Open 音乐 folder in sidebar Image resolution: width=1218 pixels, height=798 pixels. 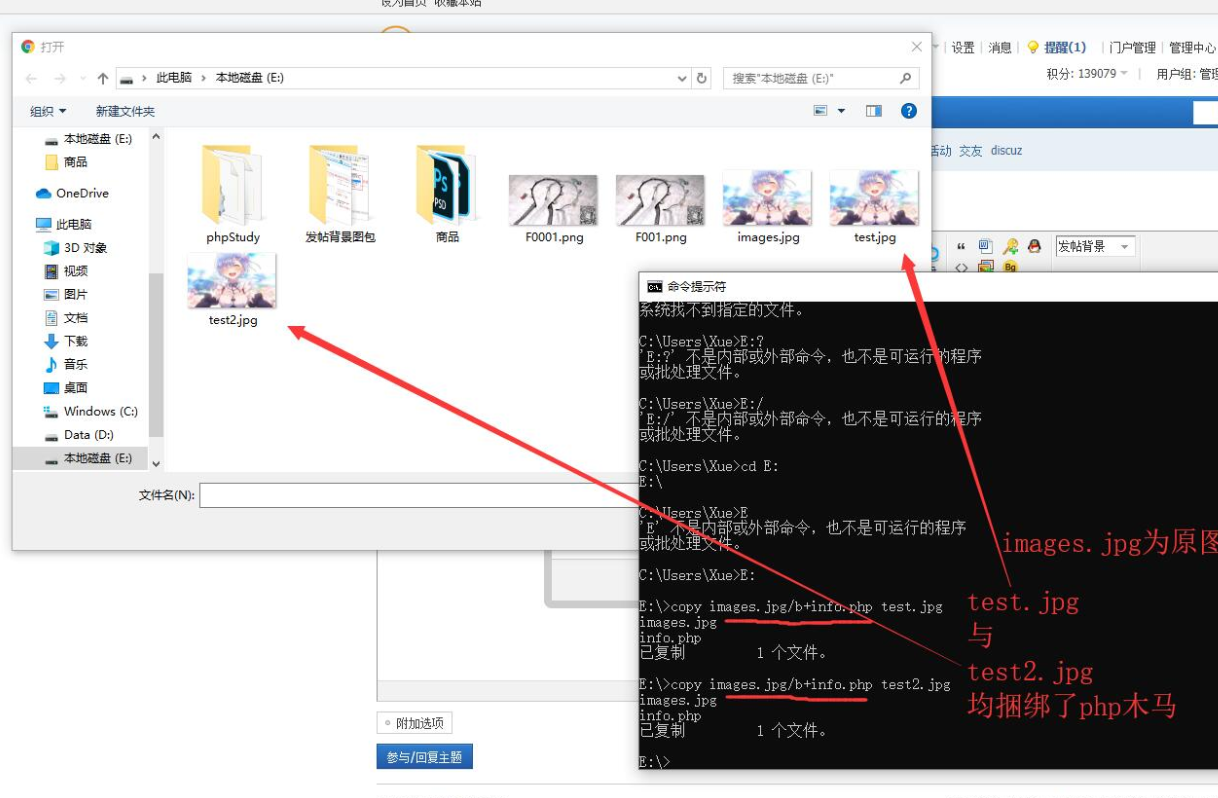click(66, 364)
